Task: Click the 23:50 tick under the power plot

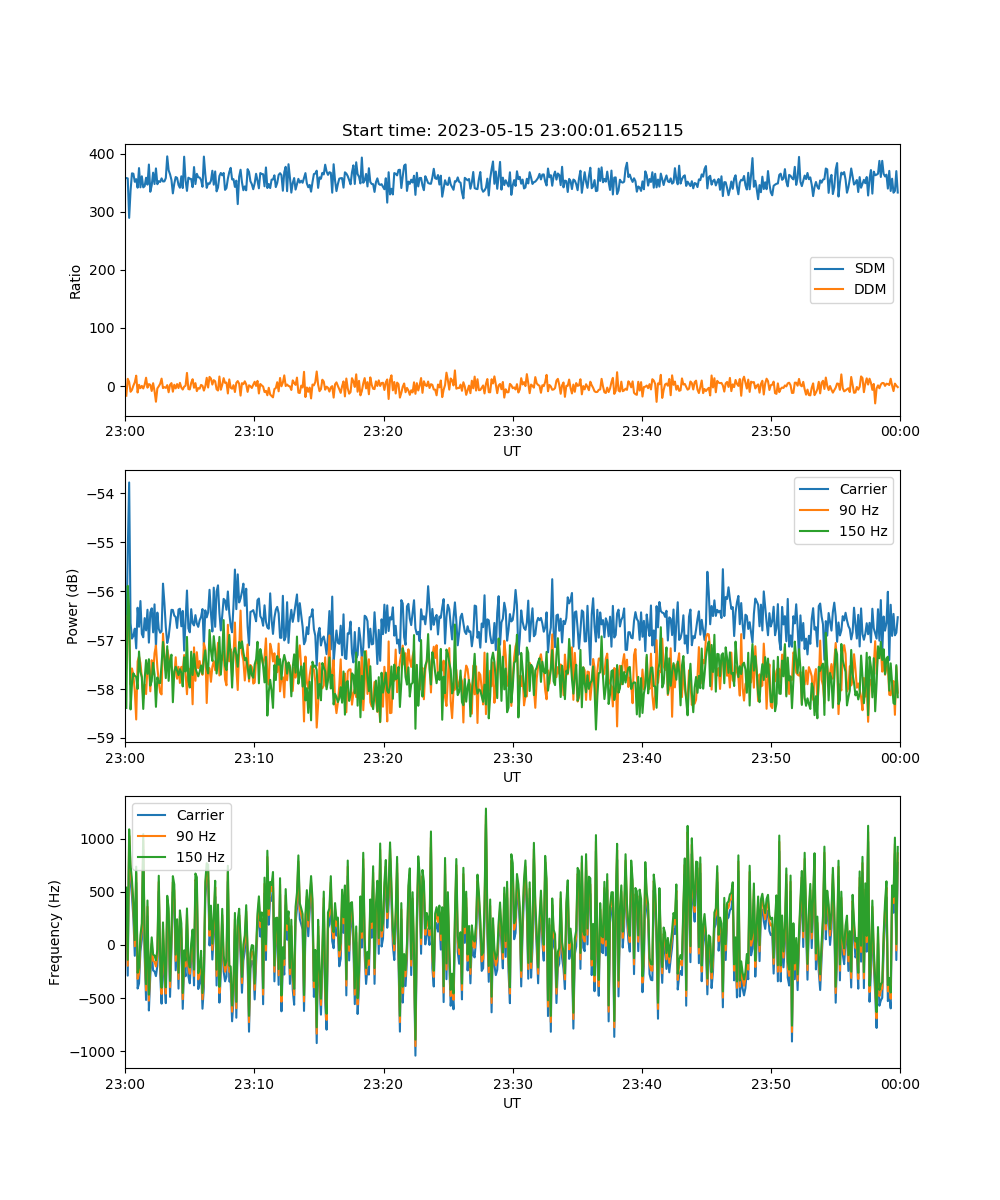Action: [770, 757]
